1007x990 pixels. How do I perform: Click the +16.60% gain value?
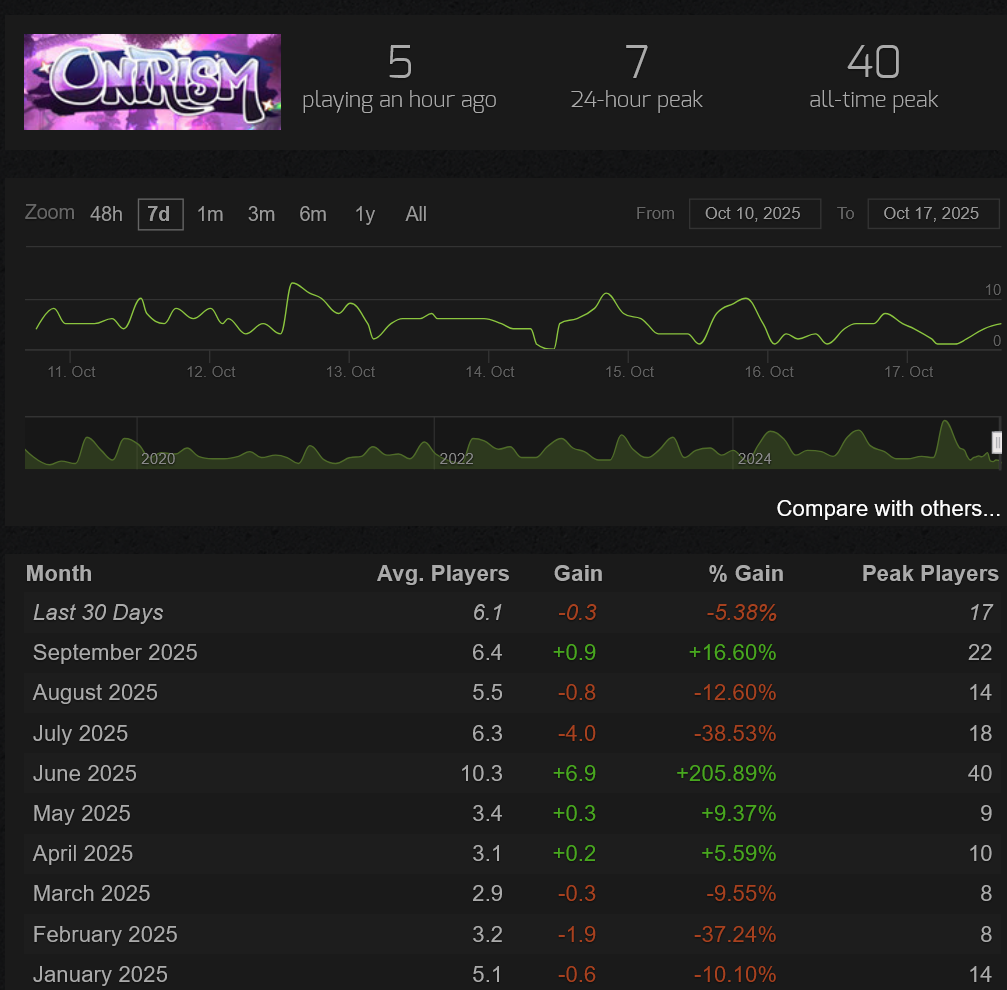732,652
